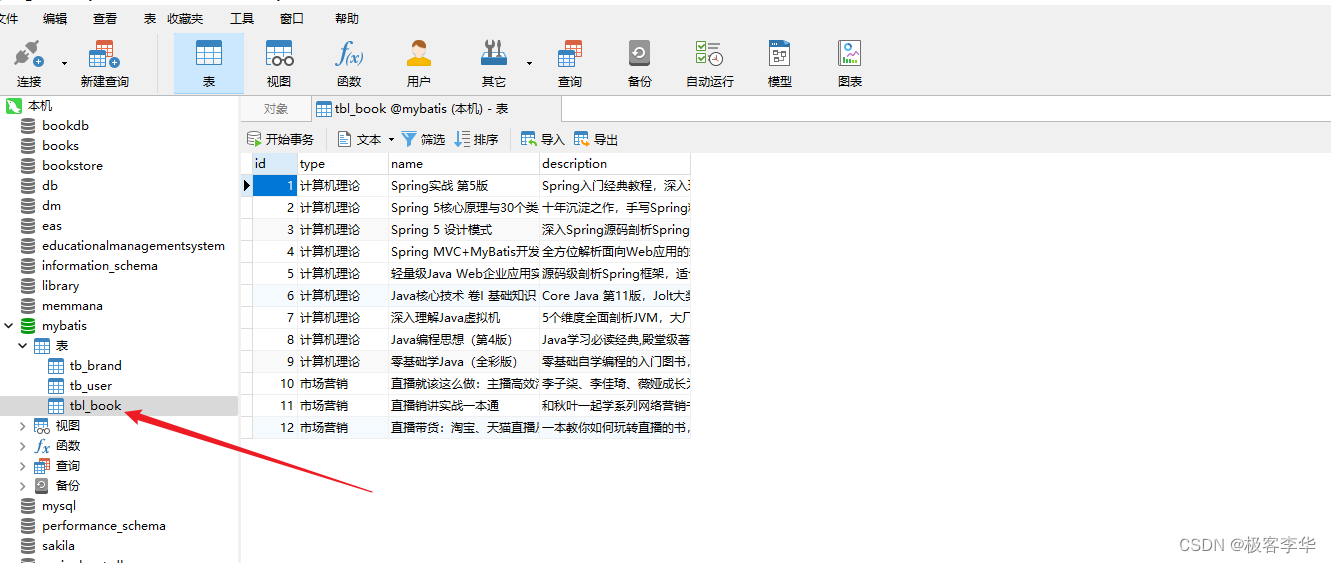Viewport: 1331px width, 563px height.
Task: Open the 其它 dropdown arrow
Action: (529, 63)
